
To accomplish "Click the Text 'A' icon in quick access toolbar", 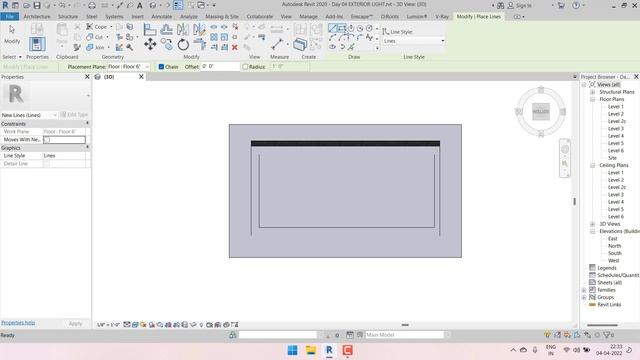I will tap(140, 5).
